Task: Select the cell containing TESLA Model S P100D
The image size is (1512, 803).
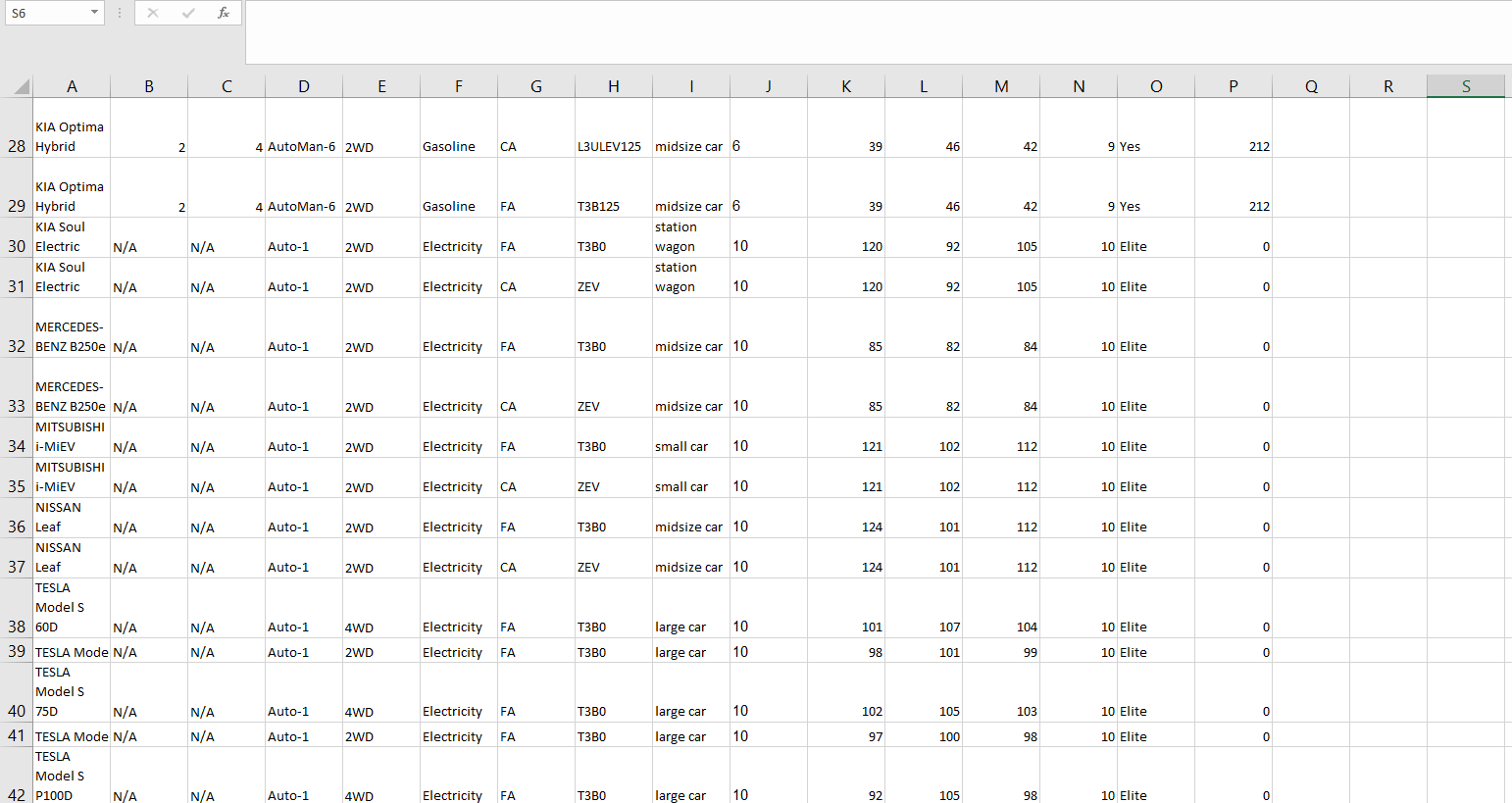Action: pyautogui.click(x=72, y=776)
